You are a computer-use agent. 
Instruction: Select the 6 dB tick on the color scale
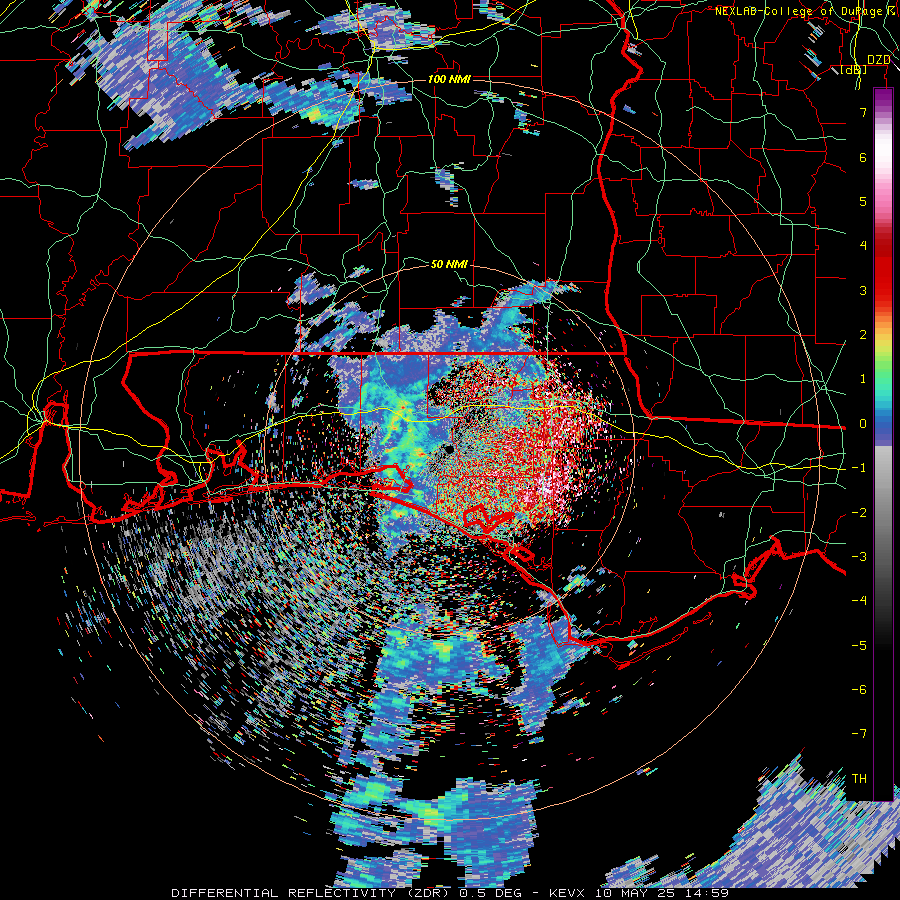point(863,157)
